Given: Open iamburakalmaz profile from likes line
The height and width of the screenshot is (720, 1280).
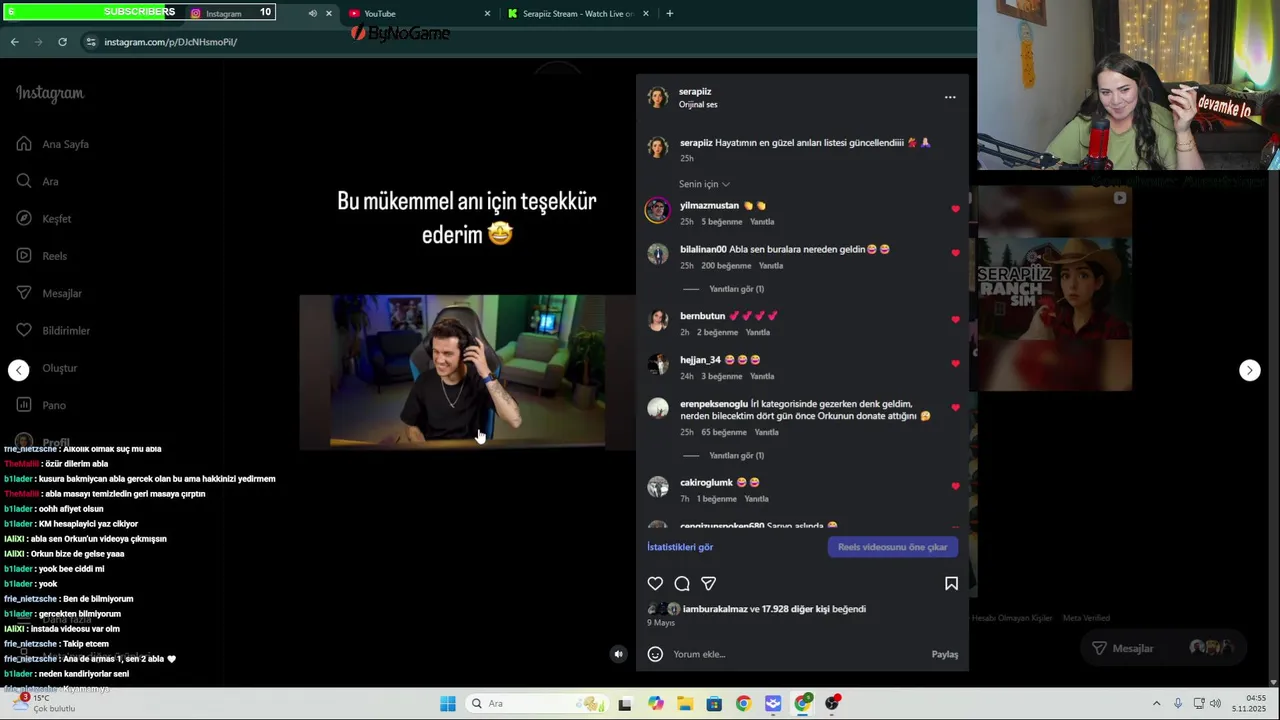Looking at the screenshot, I should [715, 609].
